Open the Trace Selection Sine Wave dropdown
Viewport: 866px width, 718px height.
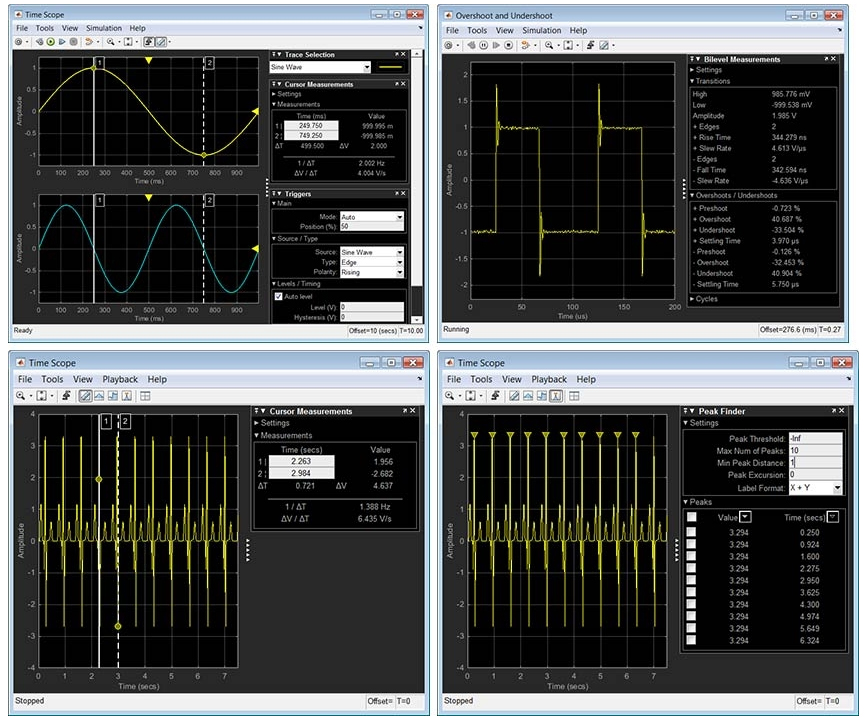(367, 67)
